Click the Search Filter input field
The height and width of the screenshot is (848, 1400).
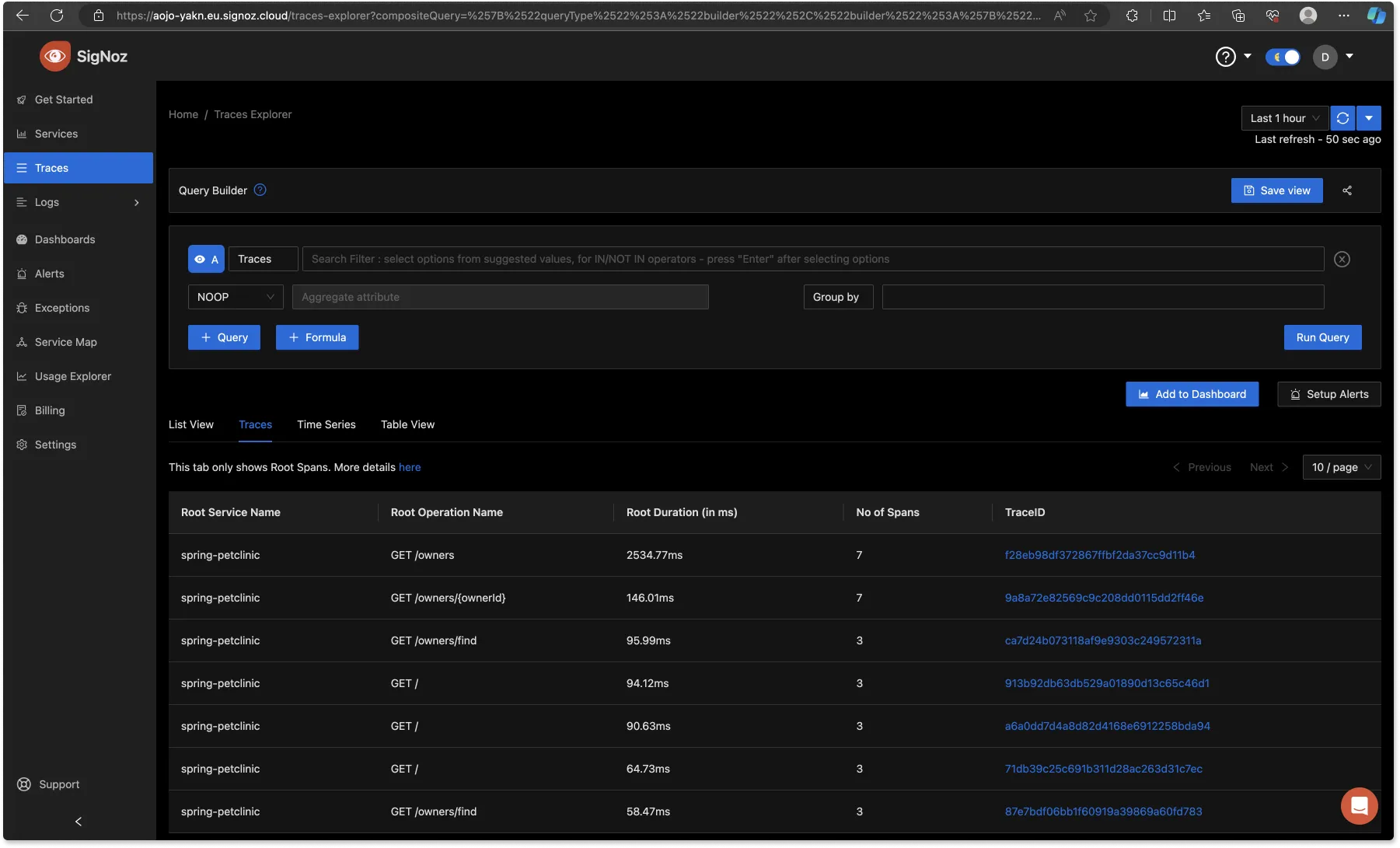point(813,259)
